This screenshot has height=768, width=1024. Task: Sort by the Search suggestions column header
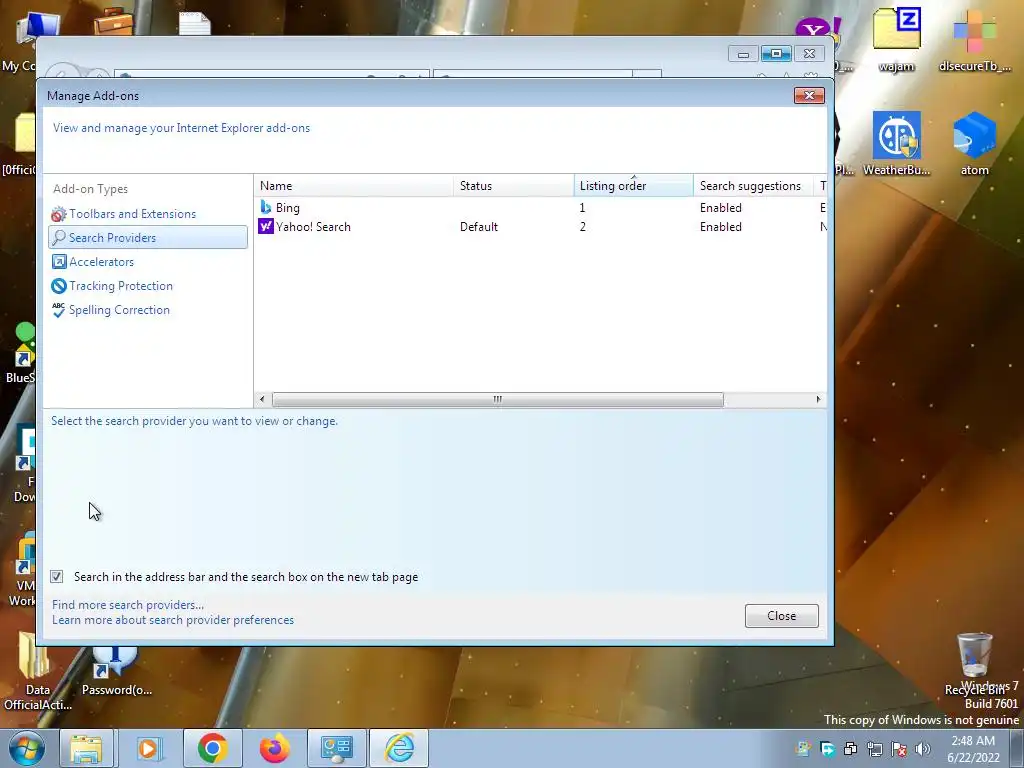click(754, 186)
